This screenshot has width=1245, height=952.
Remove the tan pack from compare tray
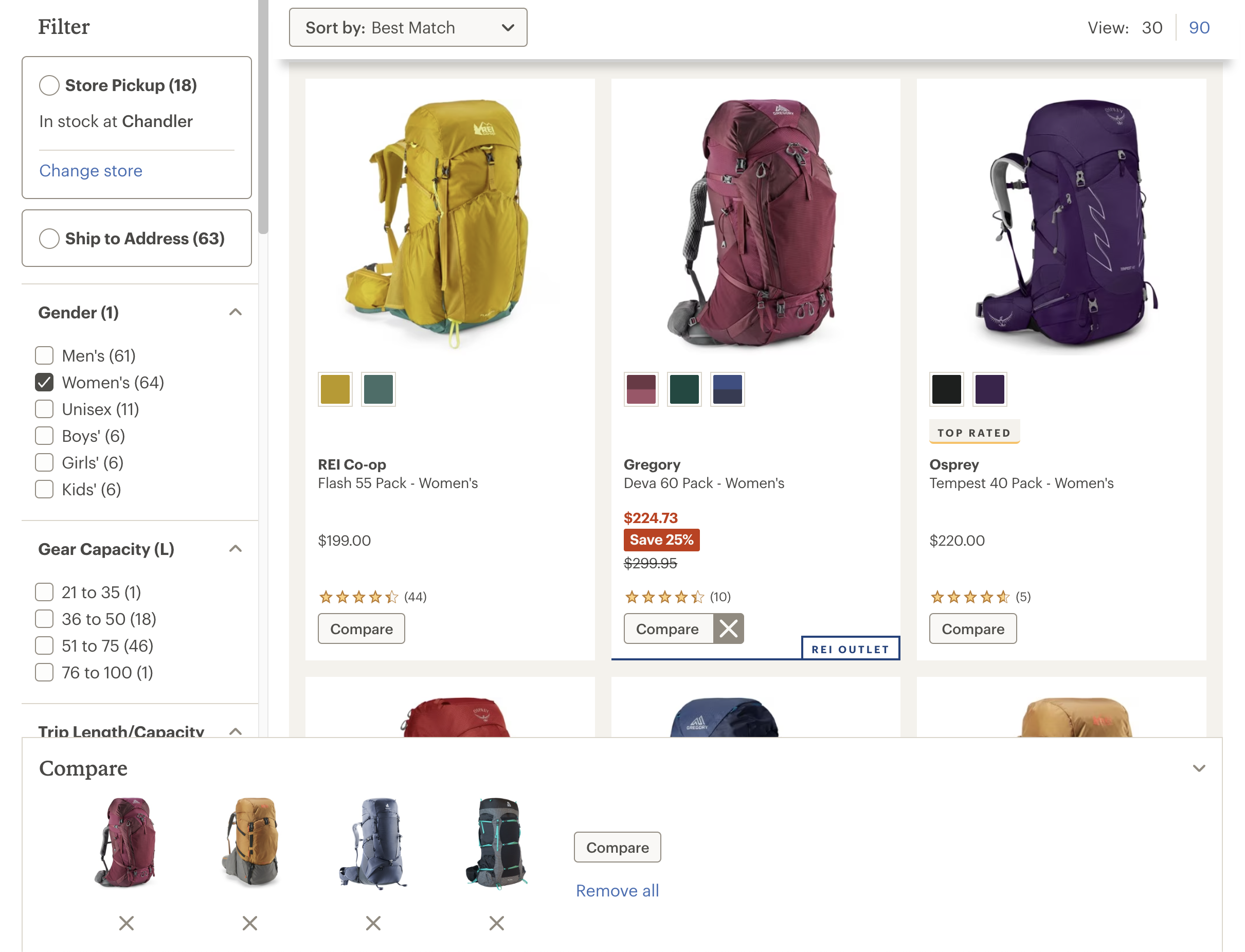tap(250, 923)
